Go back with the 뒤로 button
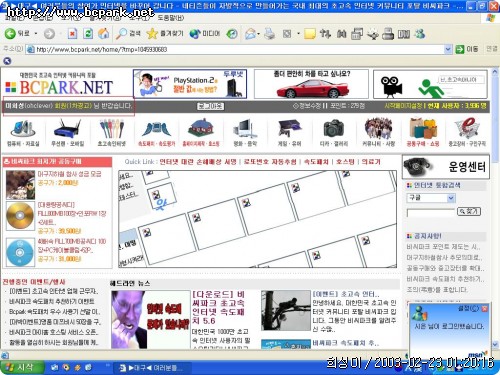The width and height of the screenshot is (500, 375). (17, 34)
